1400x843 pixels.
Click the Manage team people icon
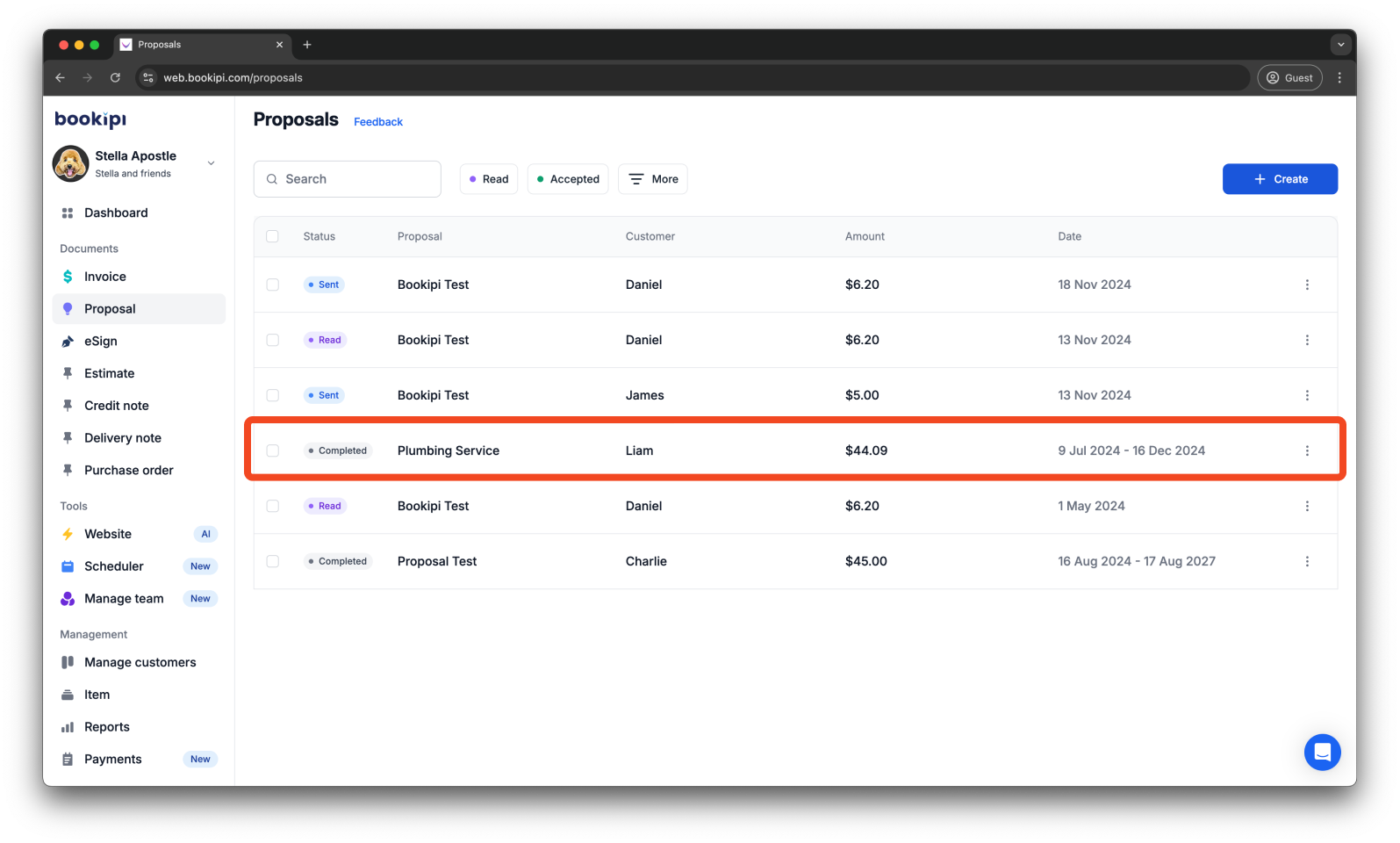tap(68, 599)
